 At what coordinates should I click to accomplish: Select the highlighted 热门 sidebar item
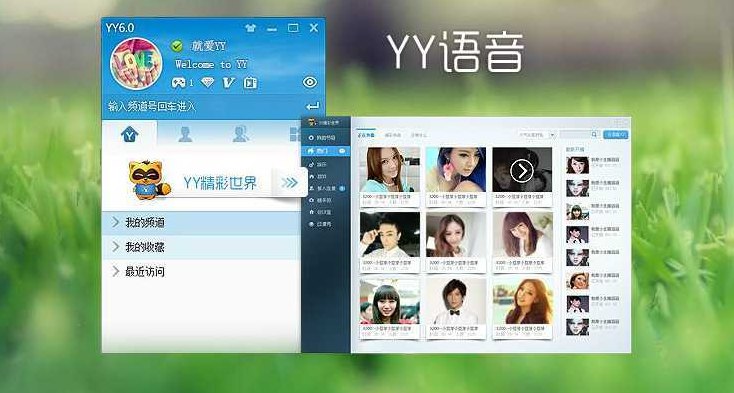coord(325,151)
